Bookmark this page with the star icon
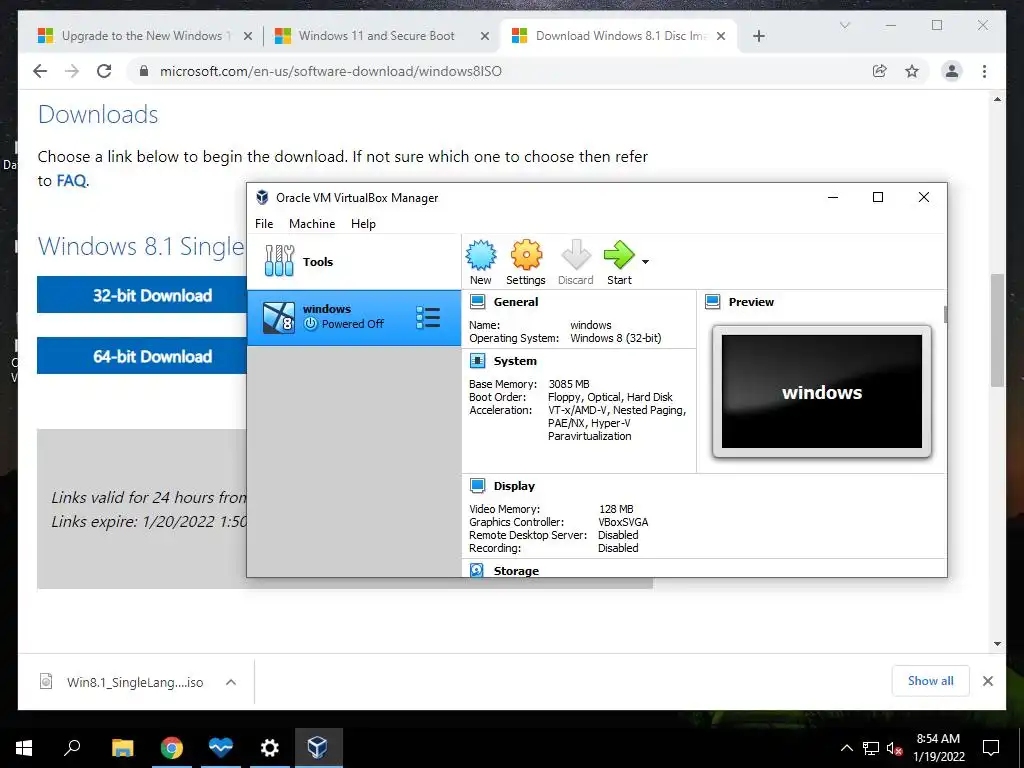Viewport: 1024px width, 768px height. (912, 71)
